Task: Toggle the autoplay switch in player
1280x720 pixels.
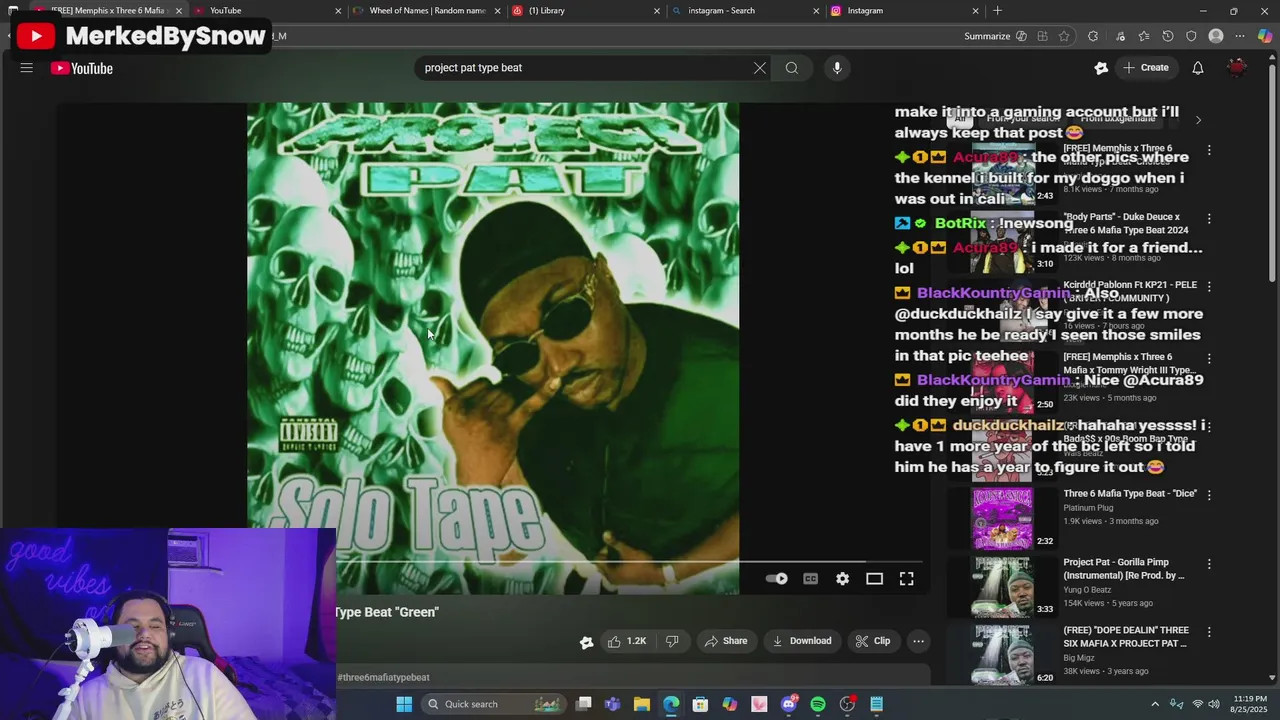Action: click(x=777, y=579)
